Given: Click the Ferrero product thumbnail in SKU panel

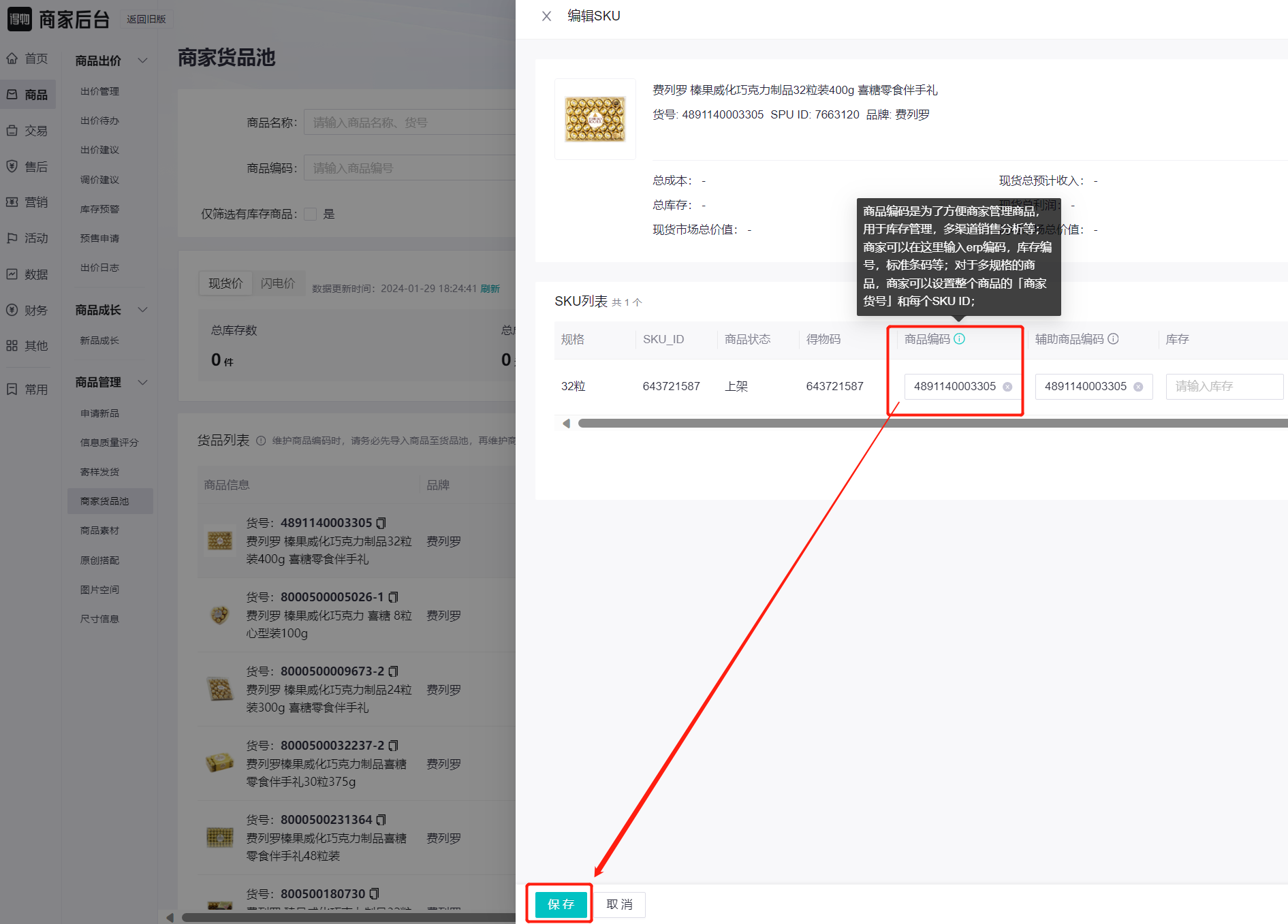Looking at the screenshot, I should 595,119.
